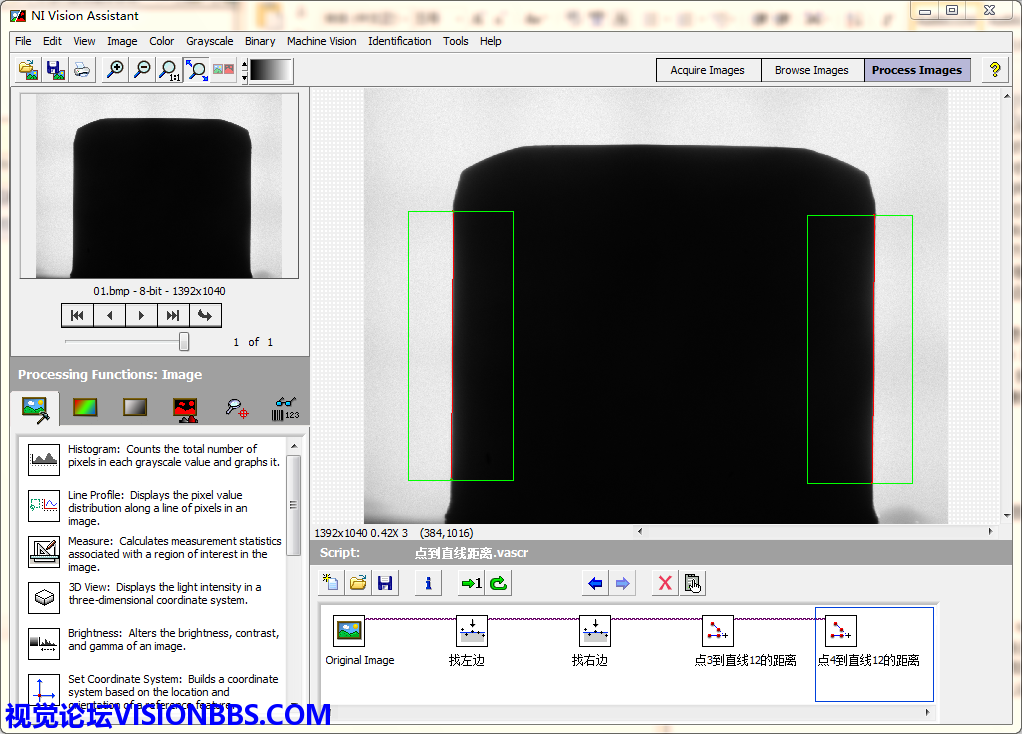The image size is (1022, 734).
Task: Move to the next script step
Action: (622, 583)
